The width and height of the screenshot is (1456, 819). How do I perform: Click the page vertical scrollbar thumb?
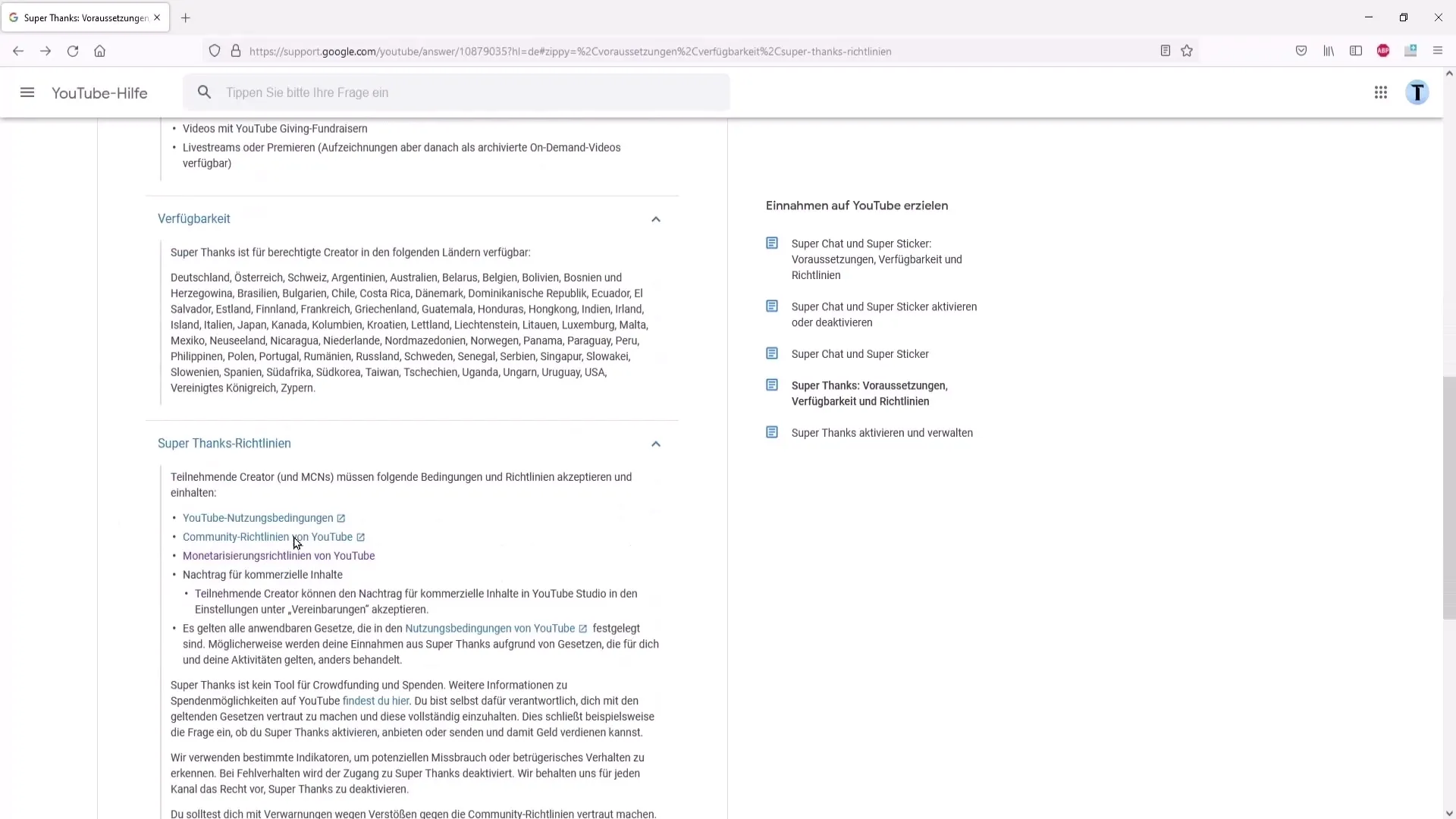pos(1449,497)
